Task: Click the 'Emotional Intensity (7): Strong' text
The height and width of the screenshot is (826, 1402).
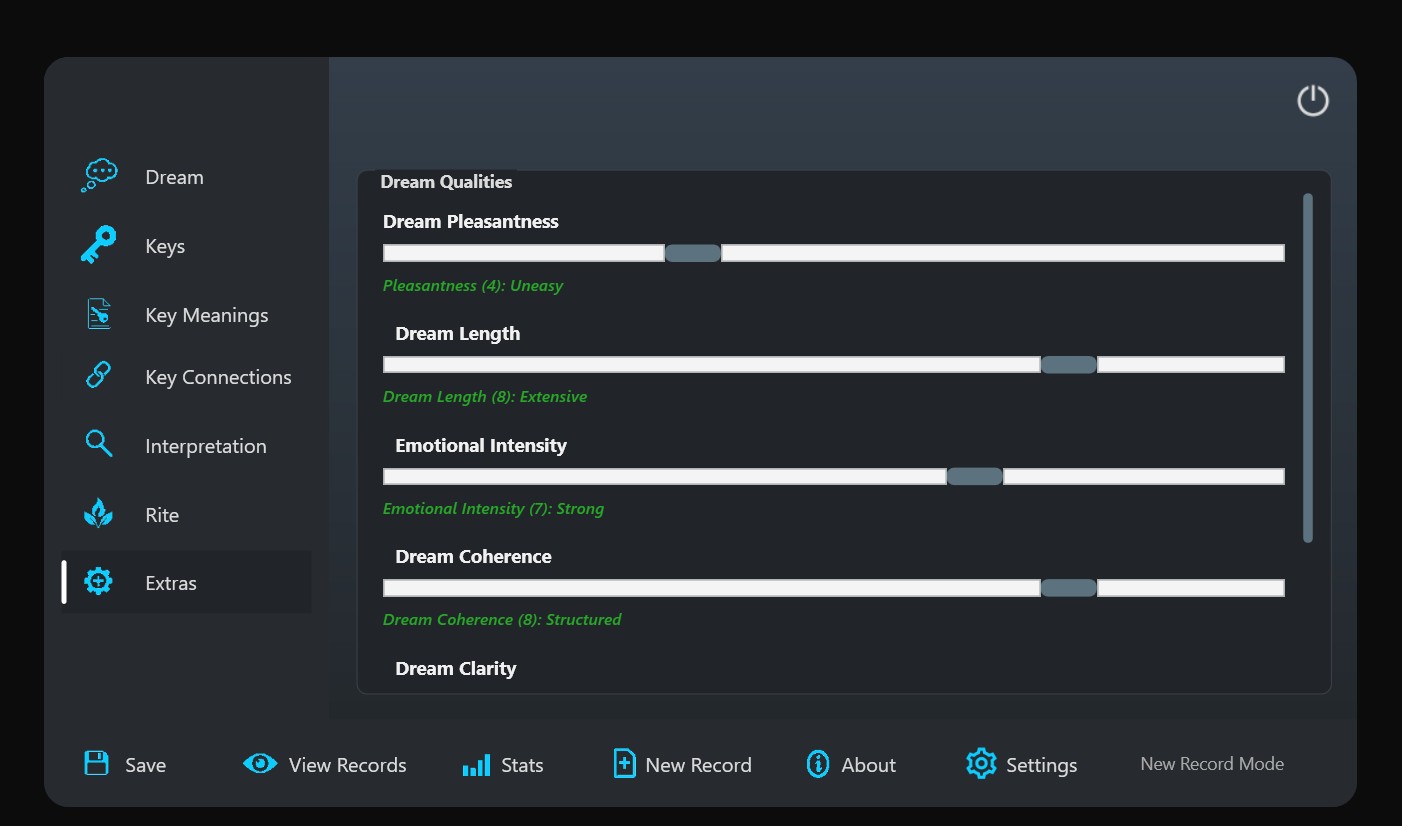Action: click(x=493, y=509)
